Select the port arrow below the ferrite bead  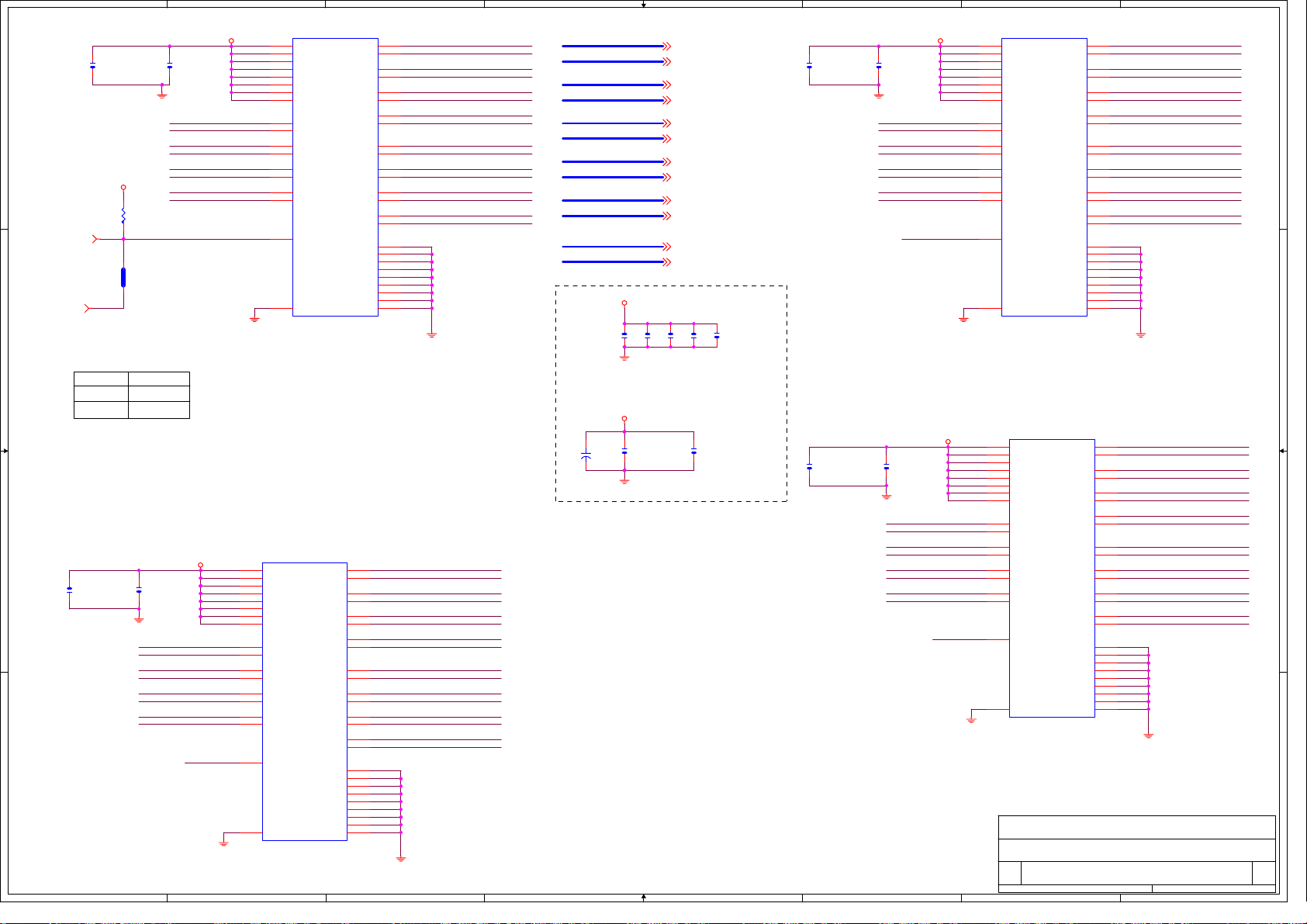pos(87,309)
